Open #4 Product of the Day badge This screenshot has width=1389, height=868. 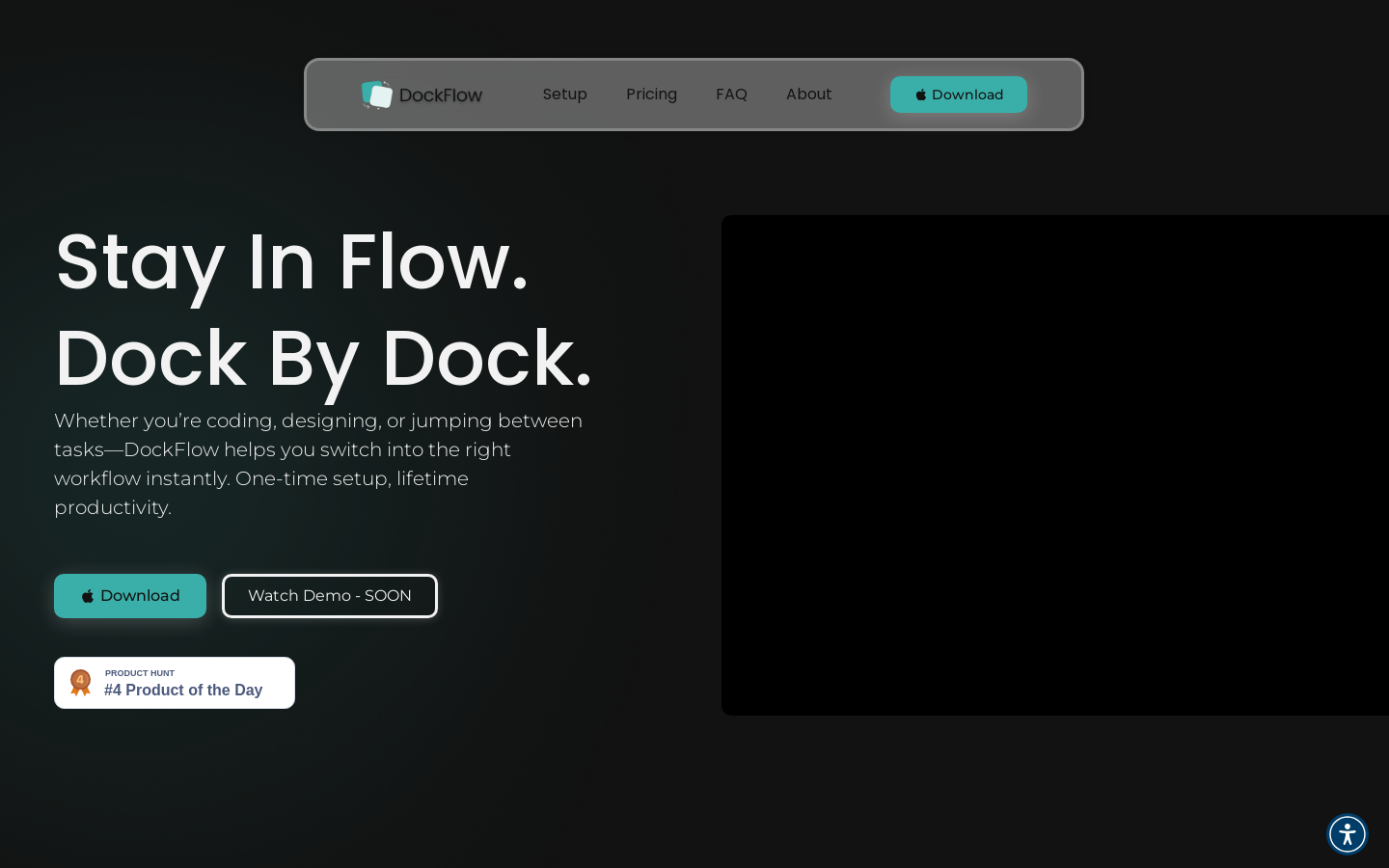[x=175, y=683]
